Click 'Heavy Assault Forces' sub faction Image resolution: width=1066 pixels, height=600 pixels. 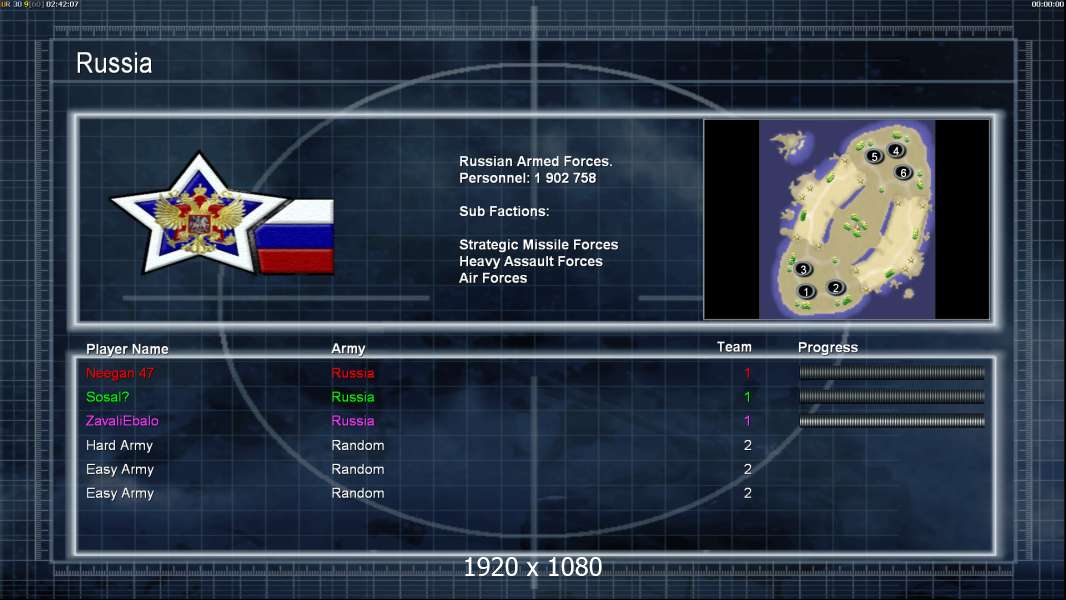point(531,262)
